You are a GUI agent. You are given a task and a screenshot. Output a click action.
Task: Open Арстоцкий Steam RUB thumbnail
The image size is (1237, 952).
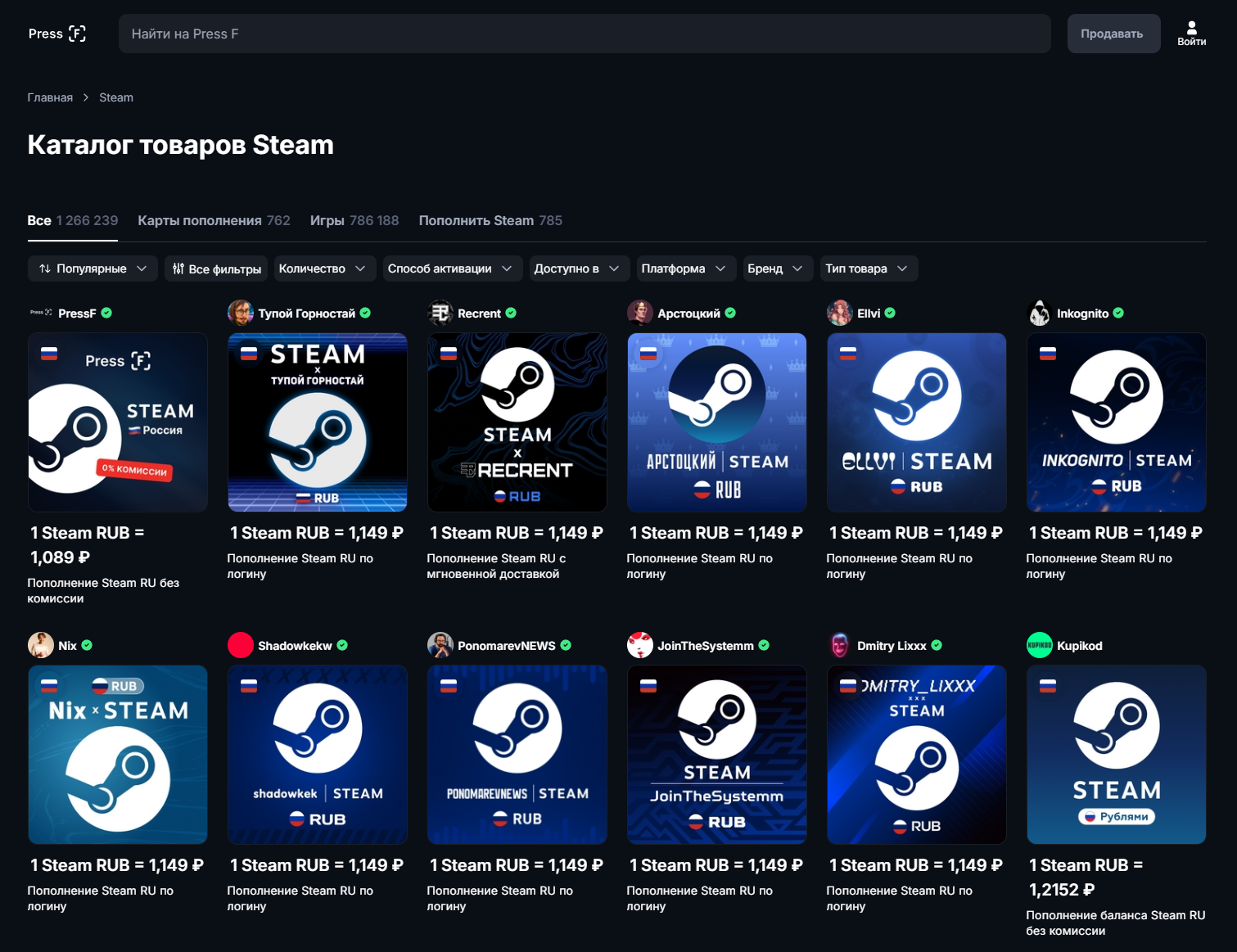click(x=717, y=422)
